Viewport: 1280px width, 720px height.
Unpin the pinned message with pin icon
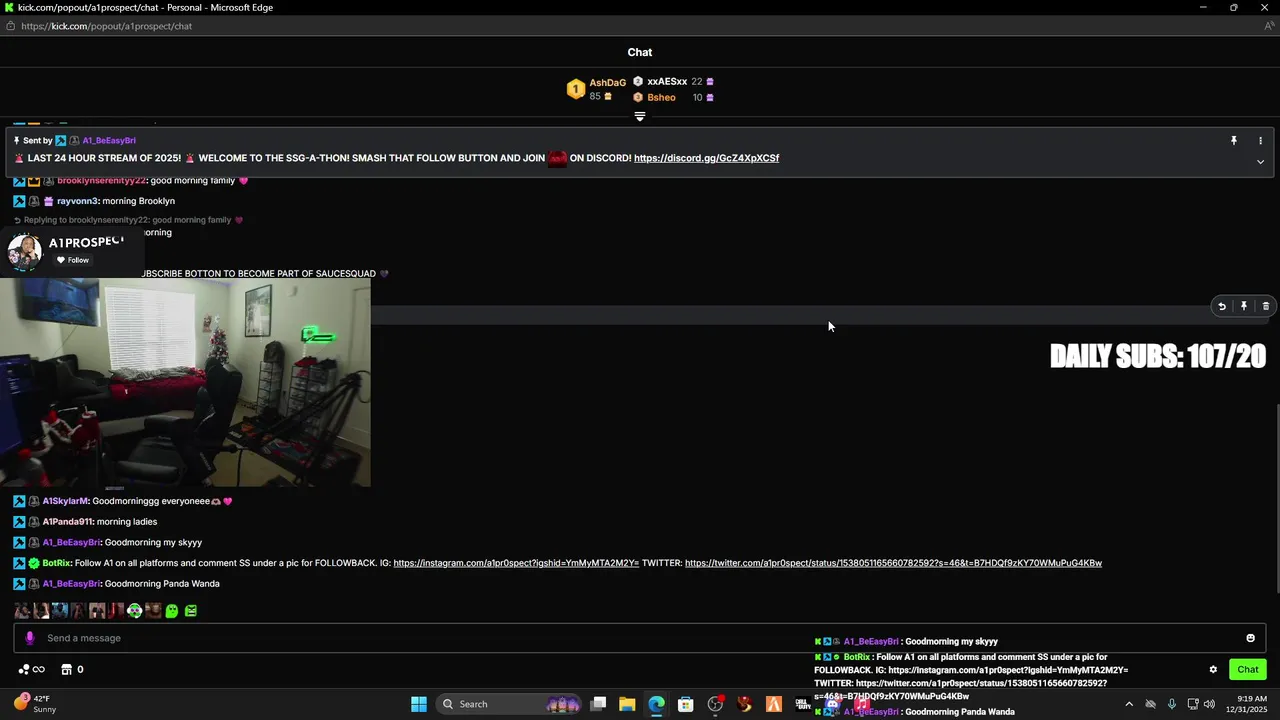coord(1234,141)
